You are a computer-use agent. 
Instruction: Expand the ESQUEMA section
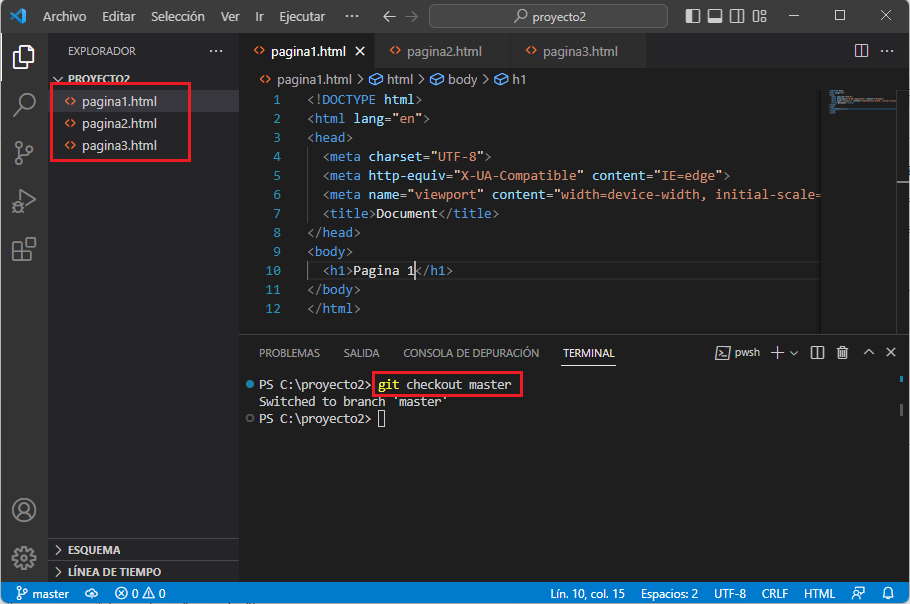click(145, 549)
